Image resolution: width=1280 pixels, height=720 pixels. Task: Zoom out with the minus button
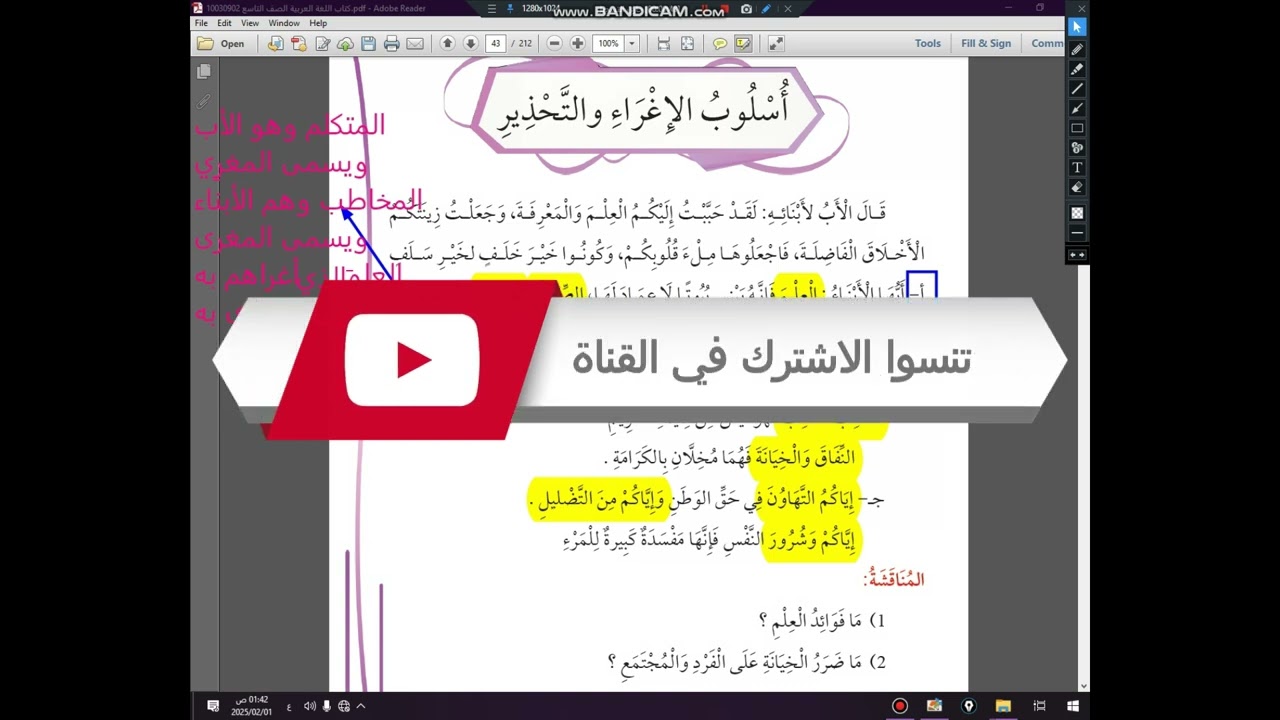(554, 43)
